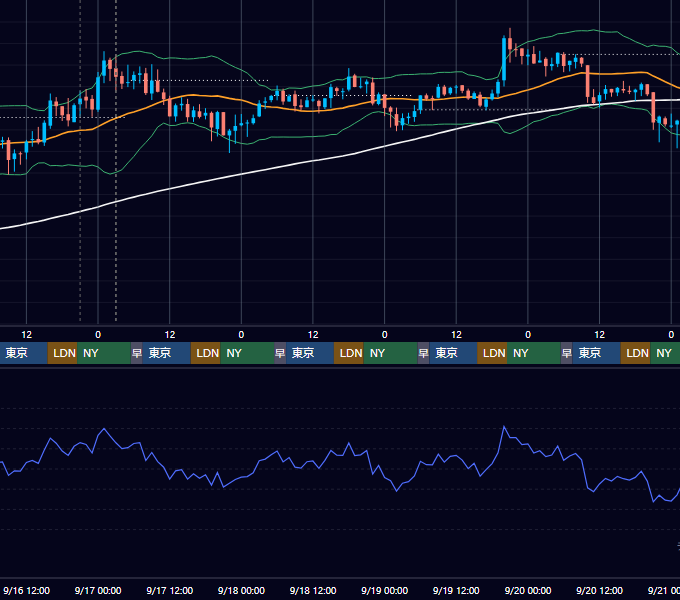Click the LDN block left of 9/17 00:00 NY

(62, 353)
